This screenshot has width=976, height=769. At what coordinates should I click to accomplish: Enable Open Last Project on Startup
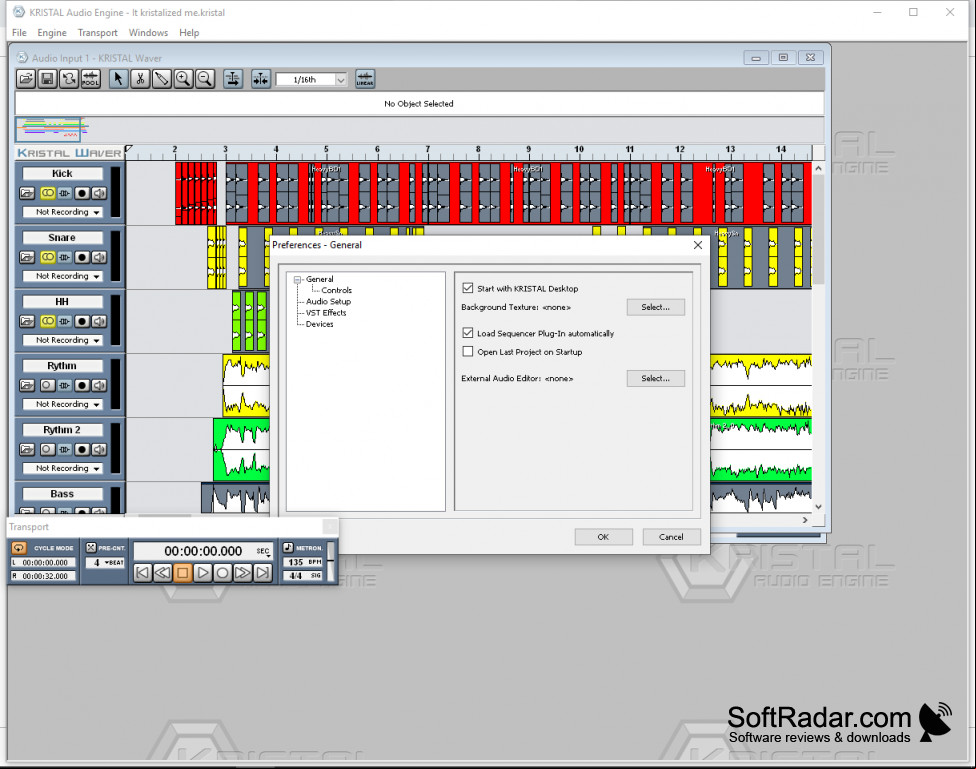click(468, 352)
